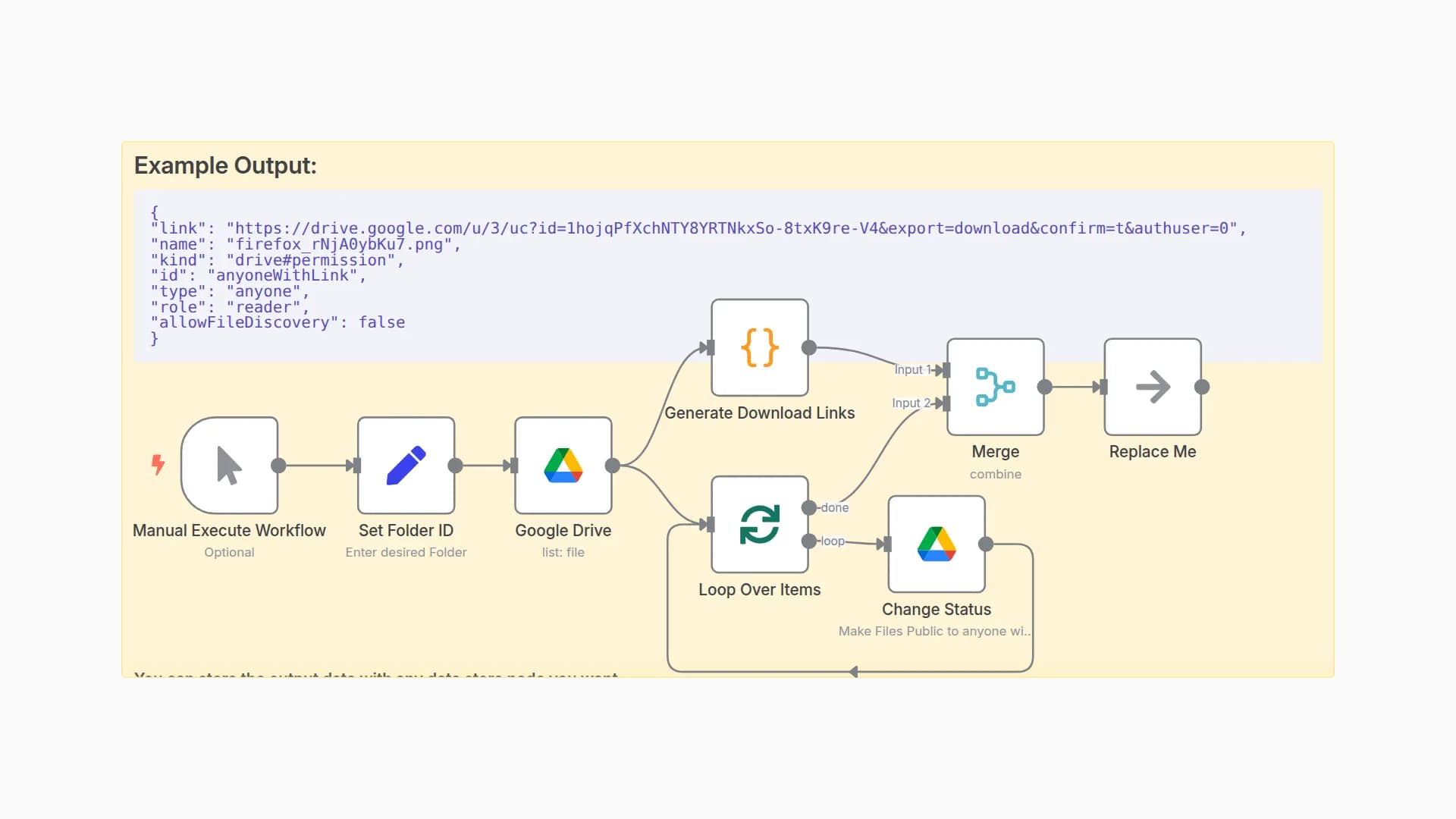Select the Manual Execute Workflow trigger node

coord(229,466)
